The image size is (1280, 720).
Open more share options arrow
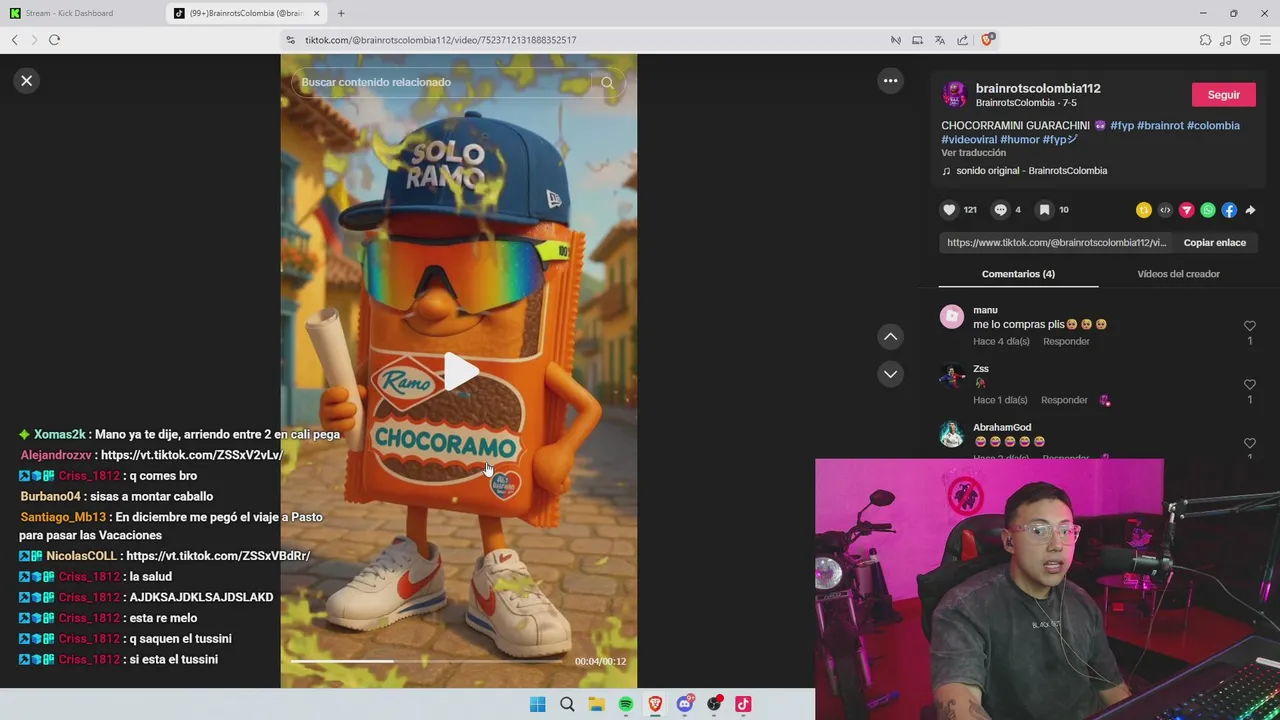[1250, 210]
